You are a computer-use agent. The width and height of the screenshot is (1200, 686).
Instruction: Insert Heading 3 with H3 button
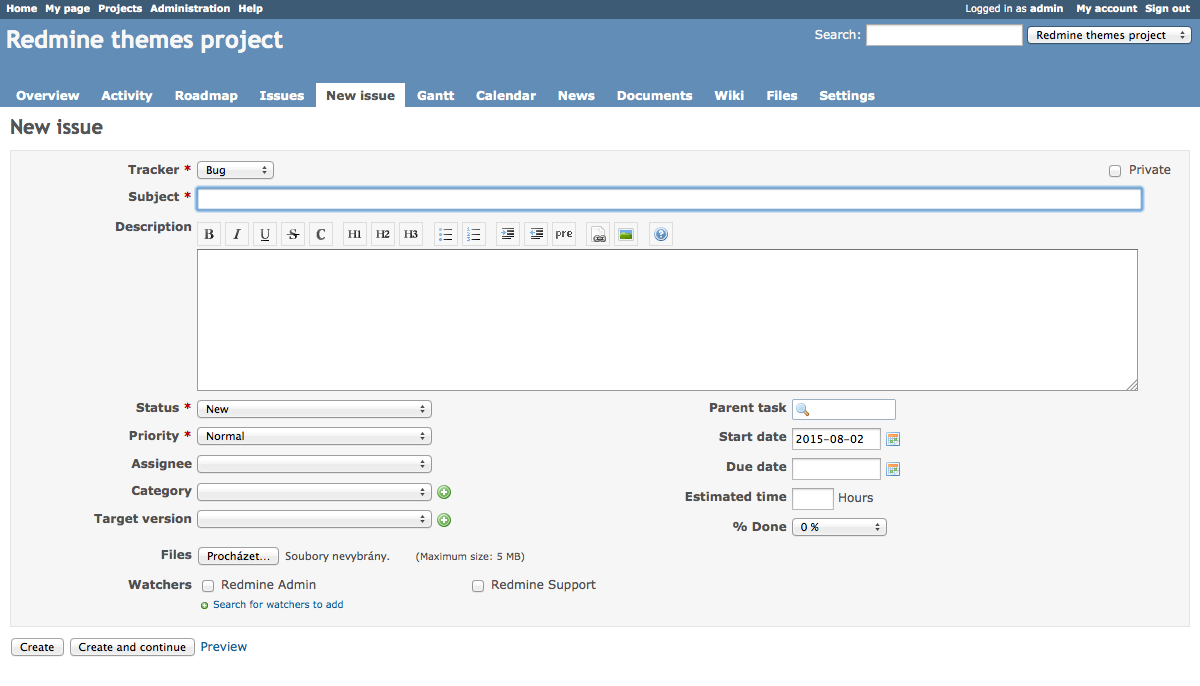(x=411, y=235)
